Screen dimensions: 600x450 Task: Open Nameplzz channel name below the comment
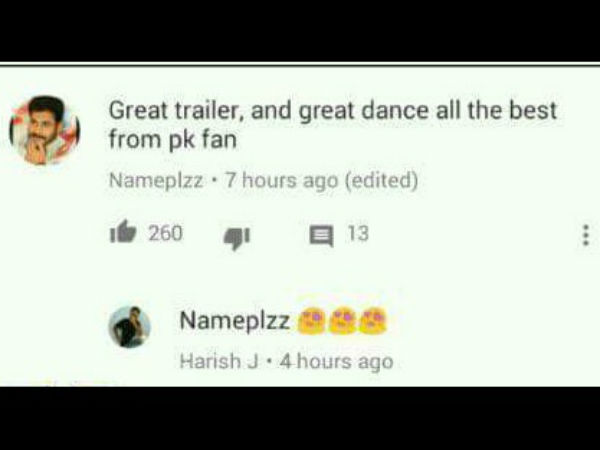pos(156,180)
